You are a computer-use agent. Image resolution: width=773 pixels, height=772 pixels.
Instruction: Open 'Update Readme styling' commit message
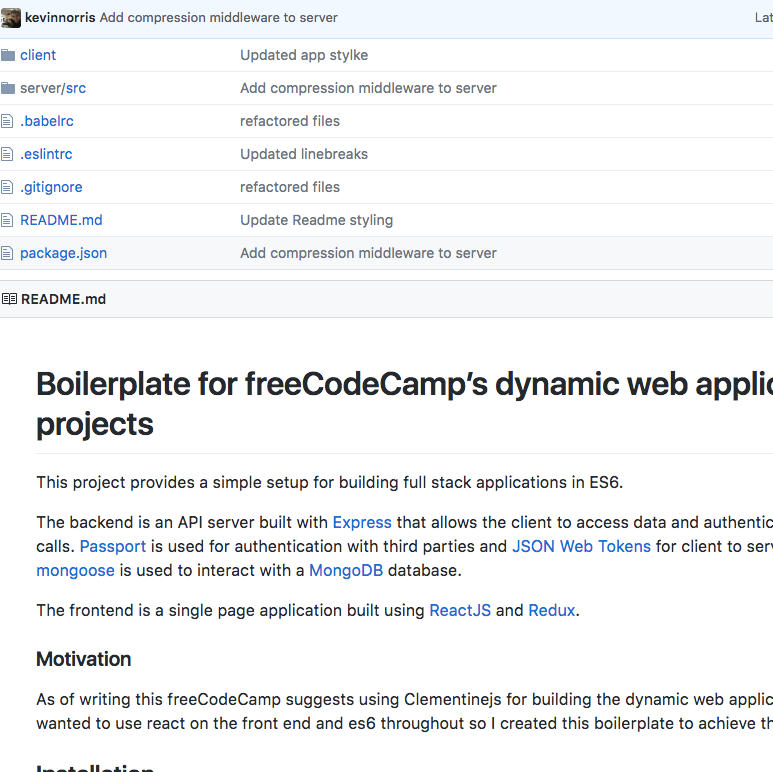(316, 220)
